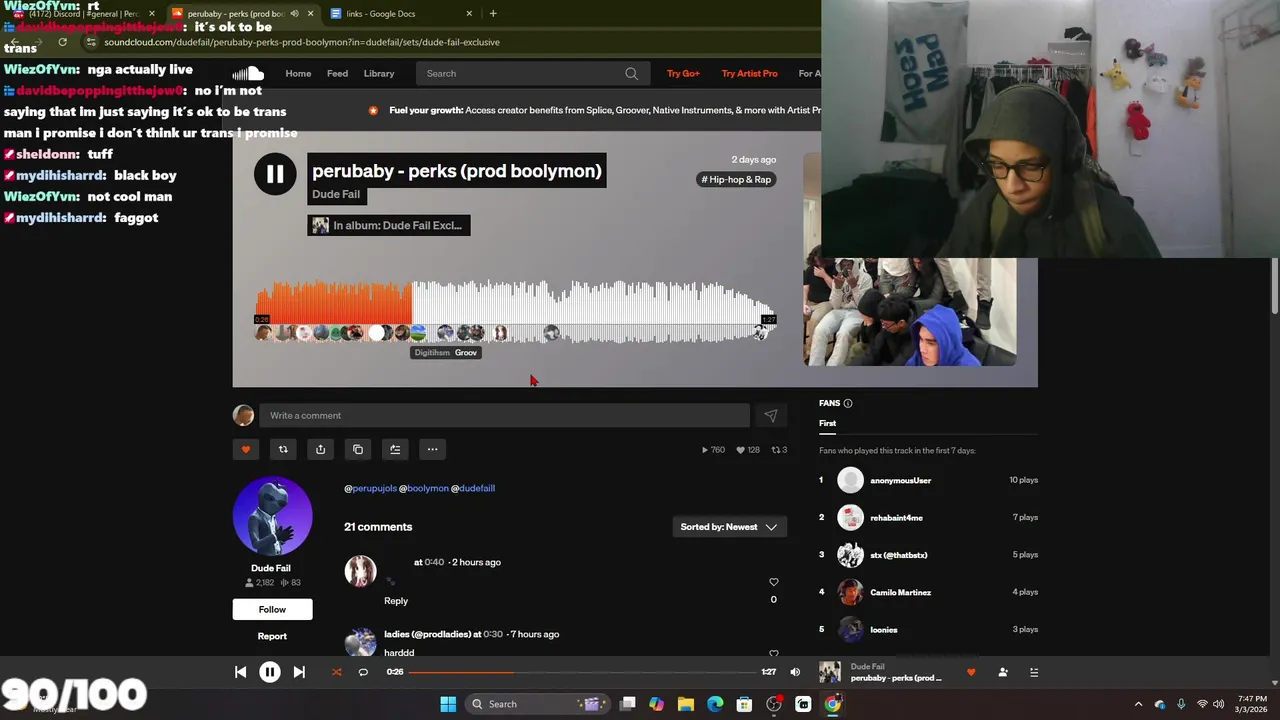Click Try Artist Pro in the header

(749, 73)
